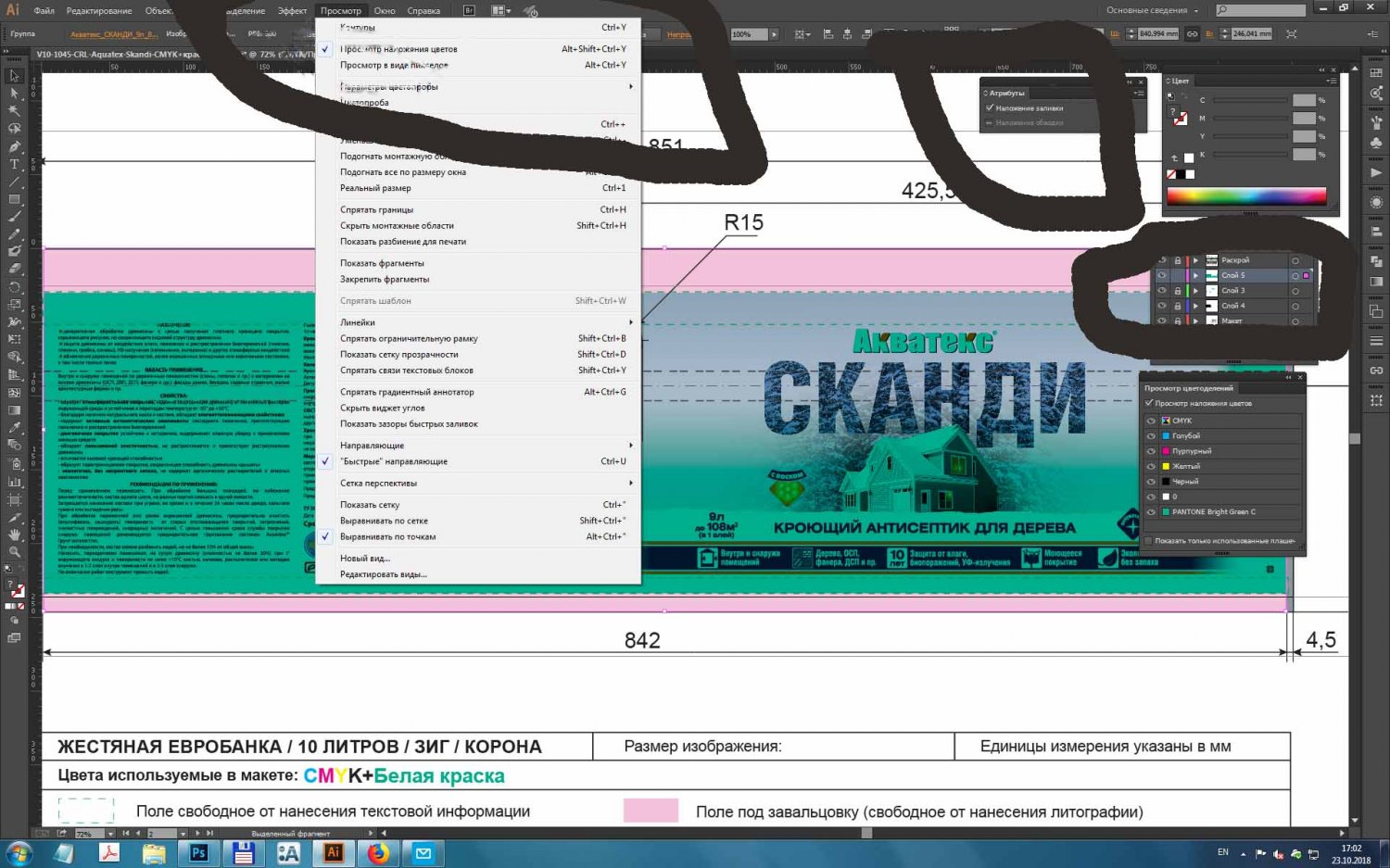
Task: Select the Pen tool
Action: point(14,146)
